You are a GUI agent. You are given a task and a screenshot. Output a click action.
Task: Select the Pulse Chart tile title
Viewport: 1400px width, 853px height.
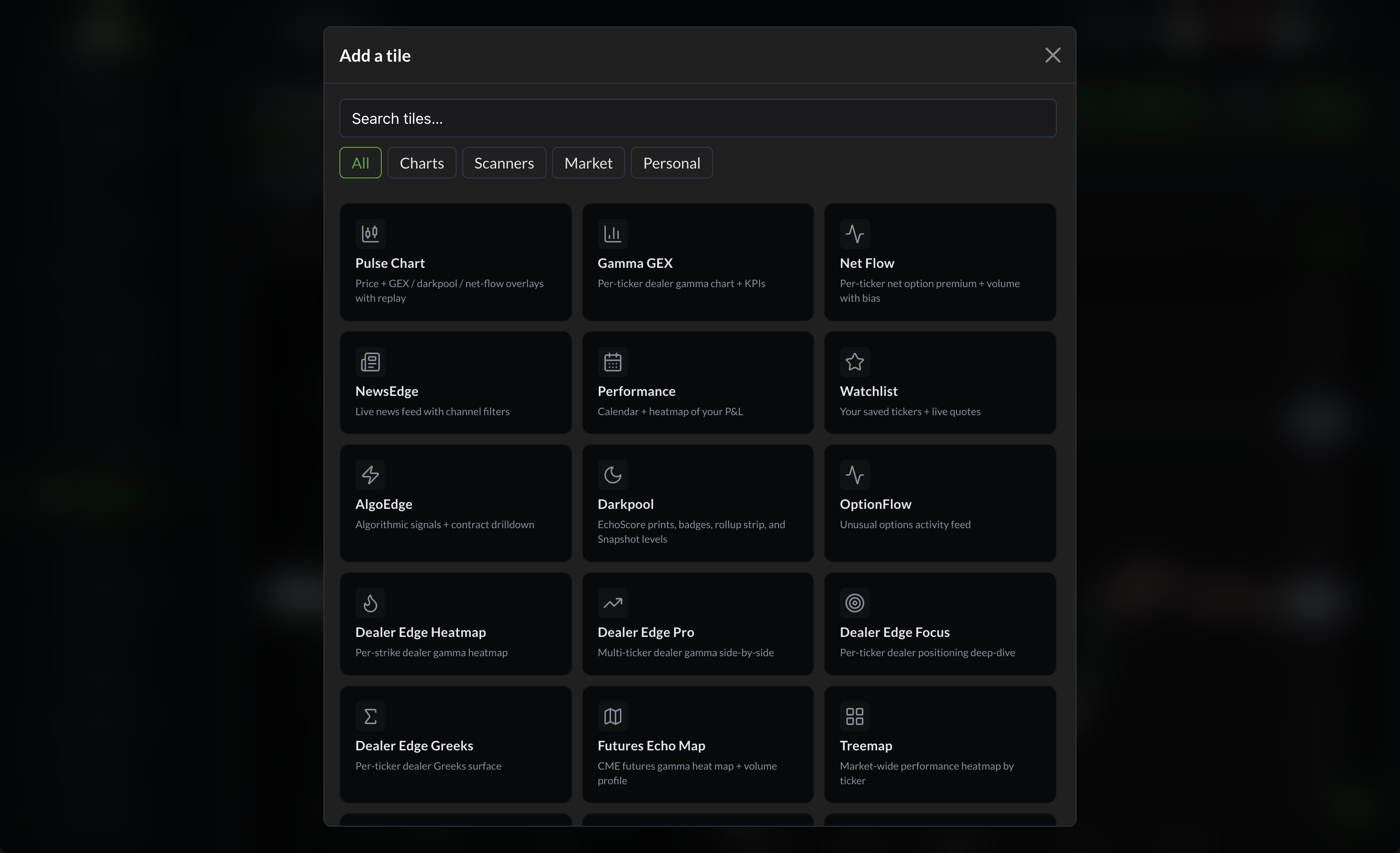390,263
